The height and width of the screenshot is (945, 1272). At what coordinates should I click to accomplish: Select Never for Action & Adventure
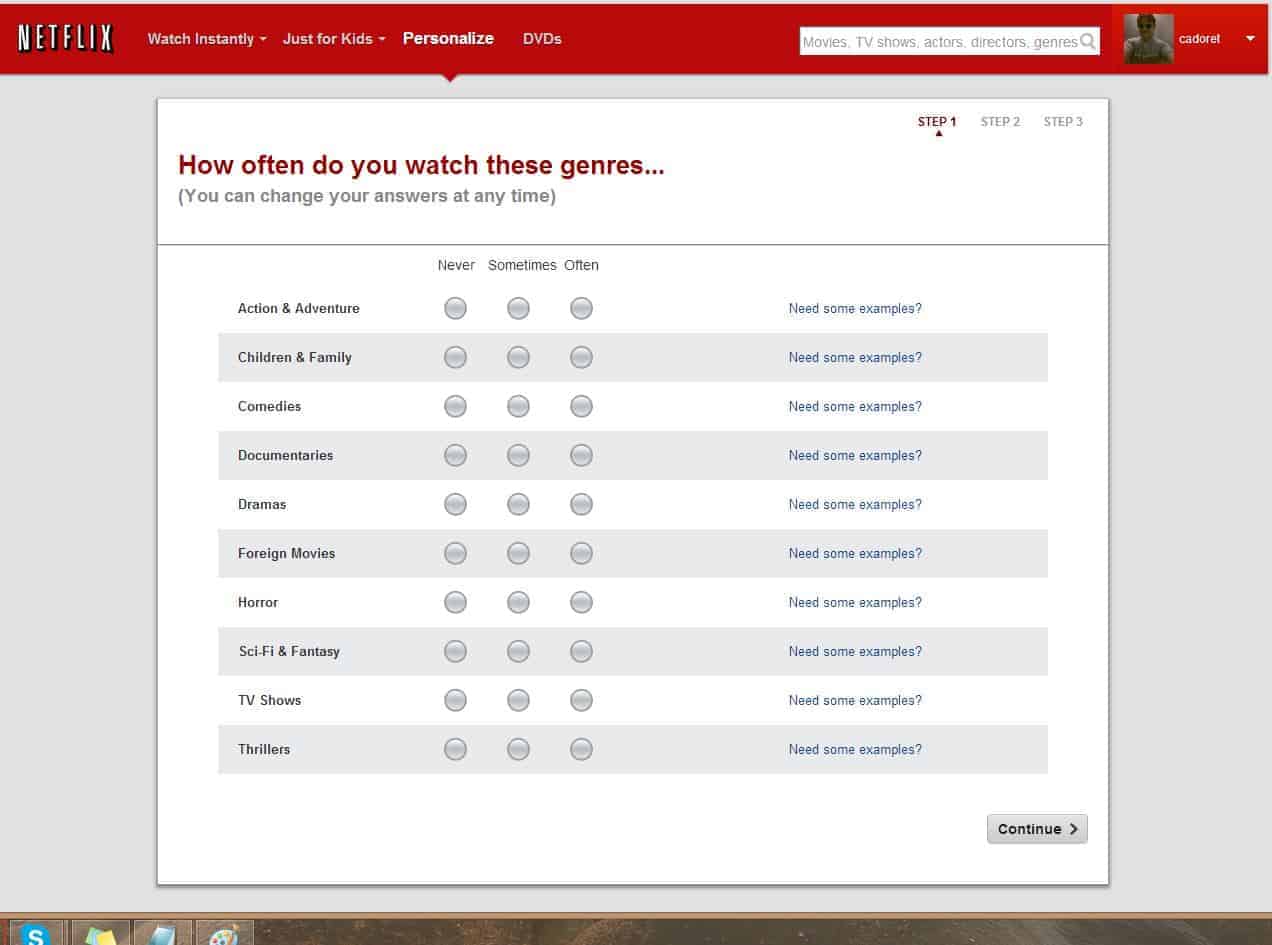pyautogui.click(x=455, y=308)
